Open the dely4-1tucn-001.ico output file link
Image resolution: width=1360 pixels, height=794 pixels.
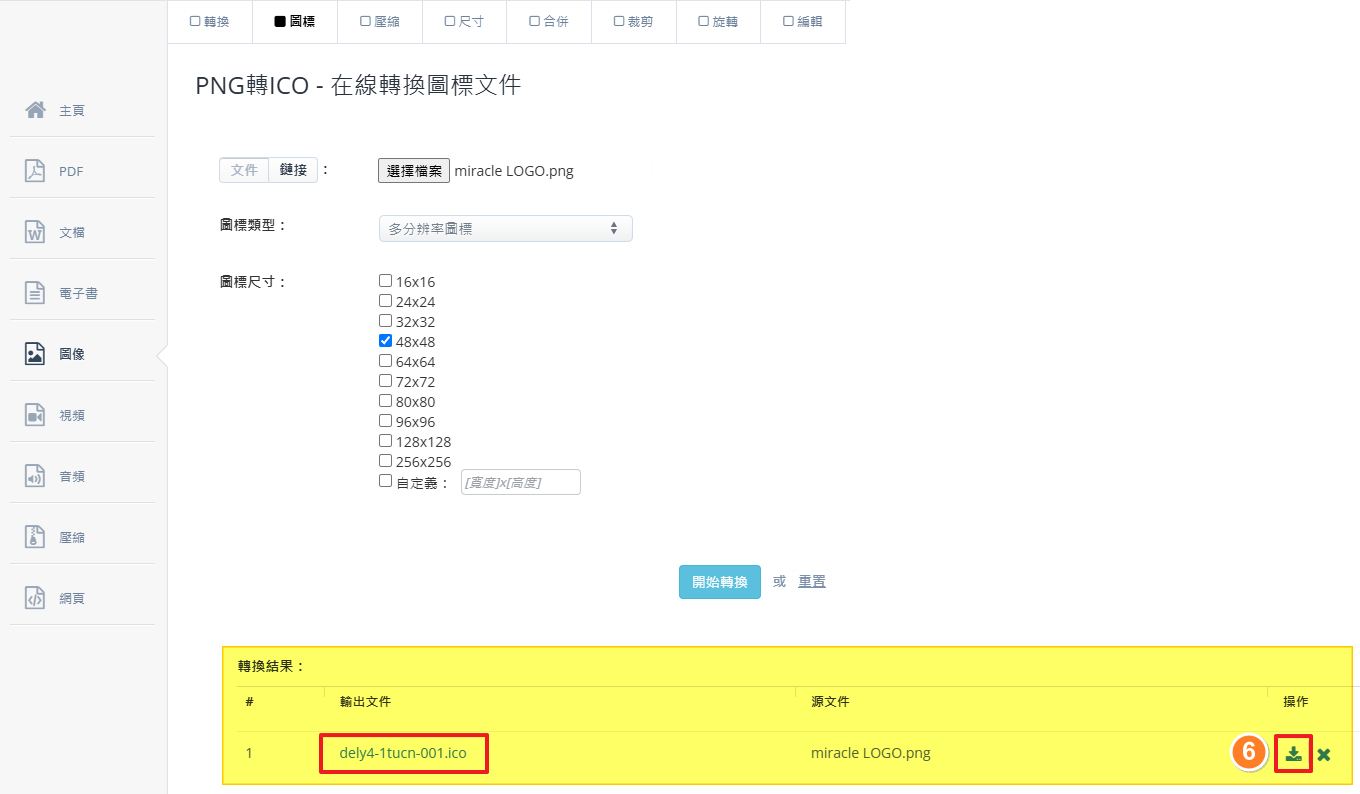point(403,753)
